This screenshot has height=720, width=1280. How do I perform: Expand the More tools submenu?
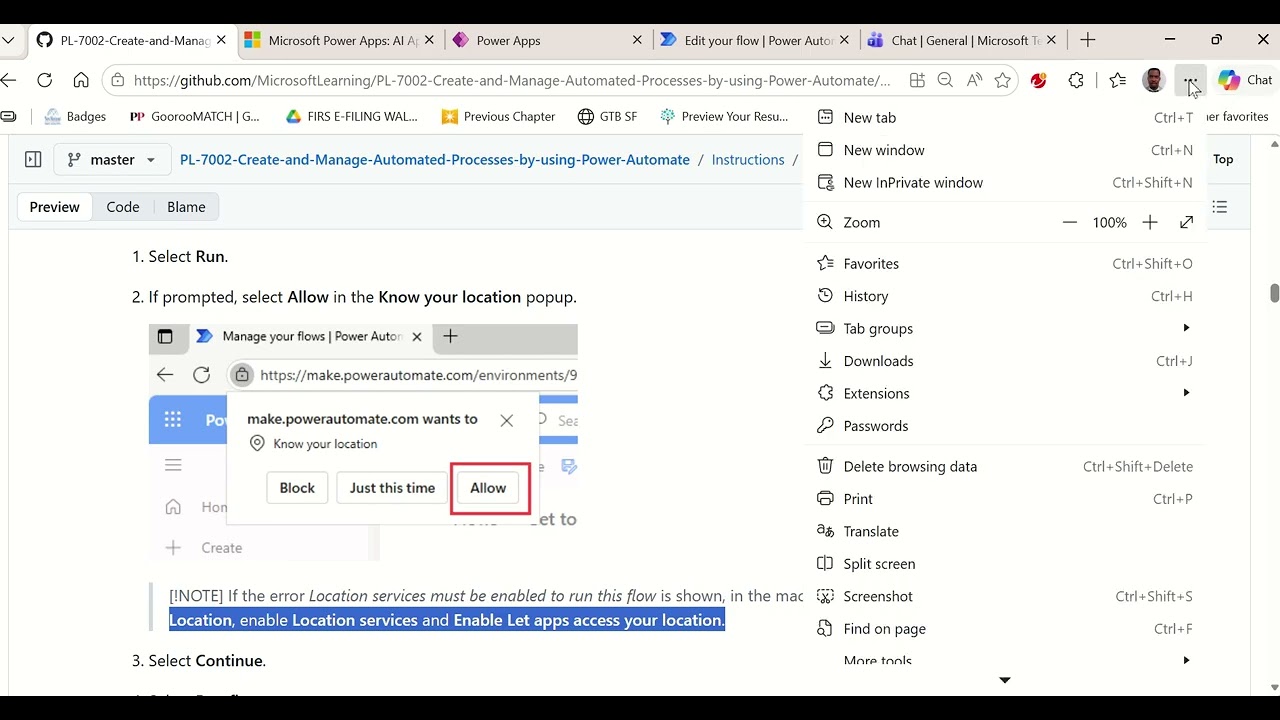coord(1004,660)
